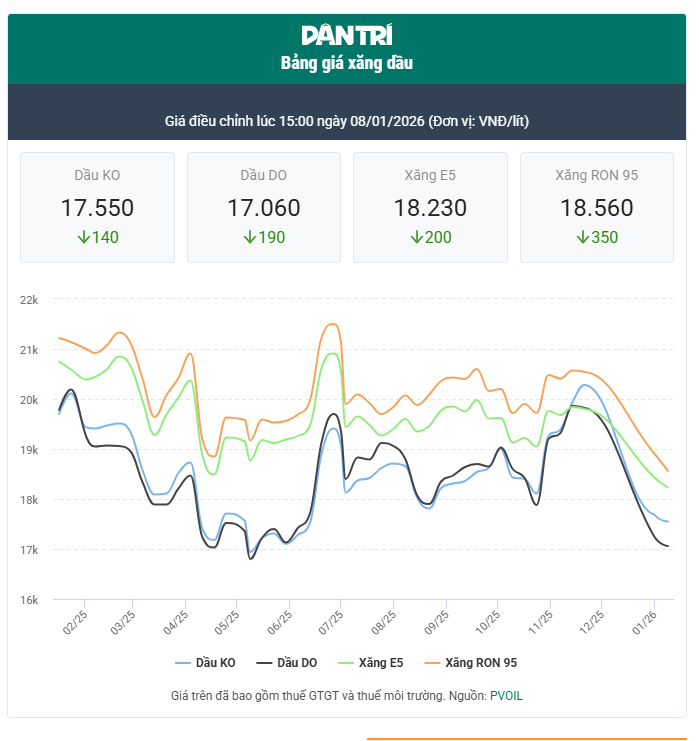Image resolution: width=699 pixels, height=741 pixels.
Task: Click the Bảng giá xăng dầu title
Action: pyautogui.click(x=346, y=63)
